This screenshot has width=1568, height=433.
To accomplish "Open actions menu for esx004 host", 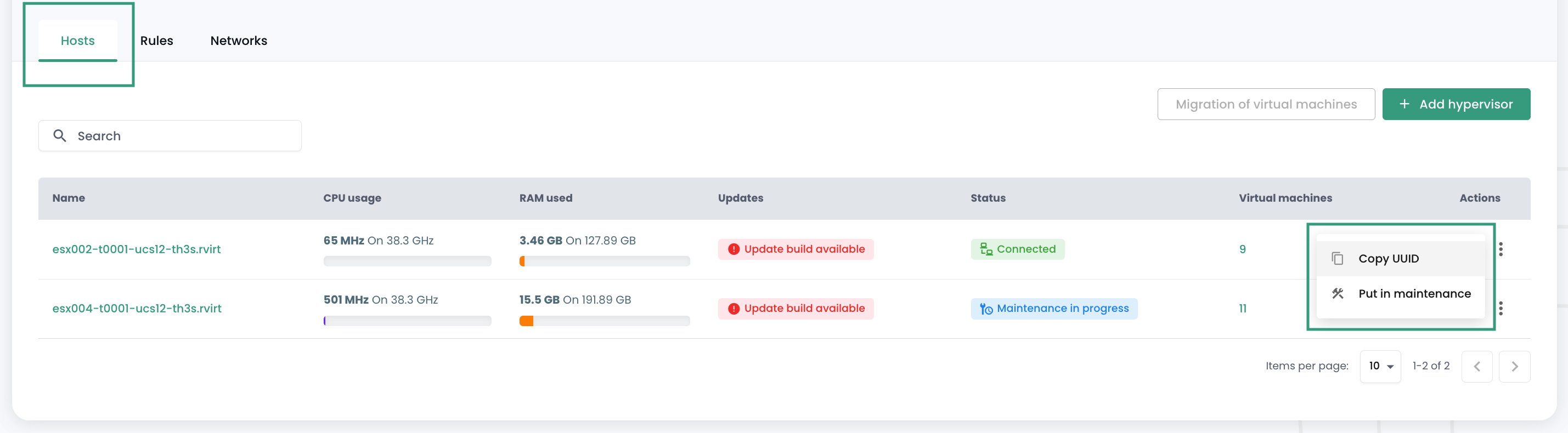I will [x=1501, y=309].
